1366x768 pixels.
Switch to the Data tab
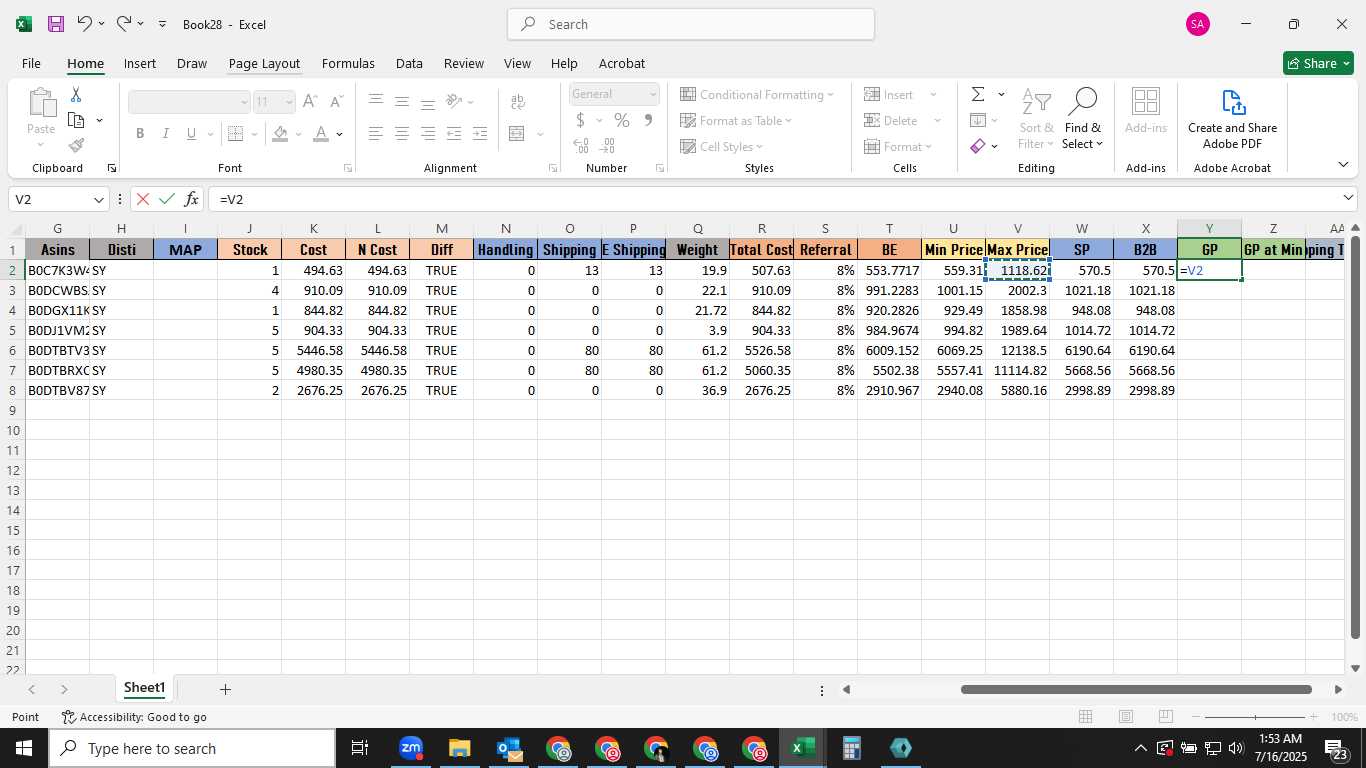(409, 63)
